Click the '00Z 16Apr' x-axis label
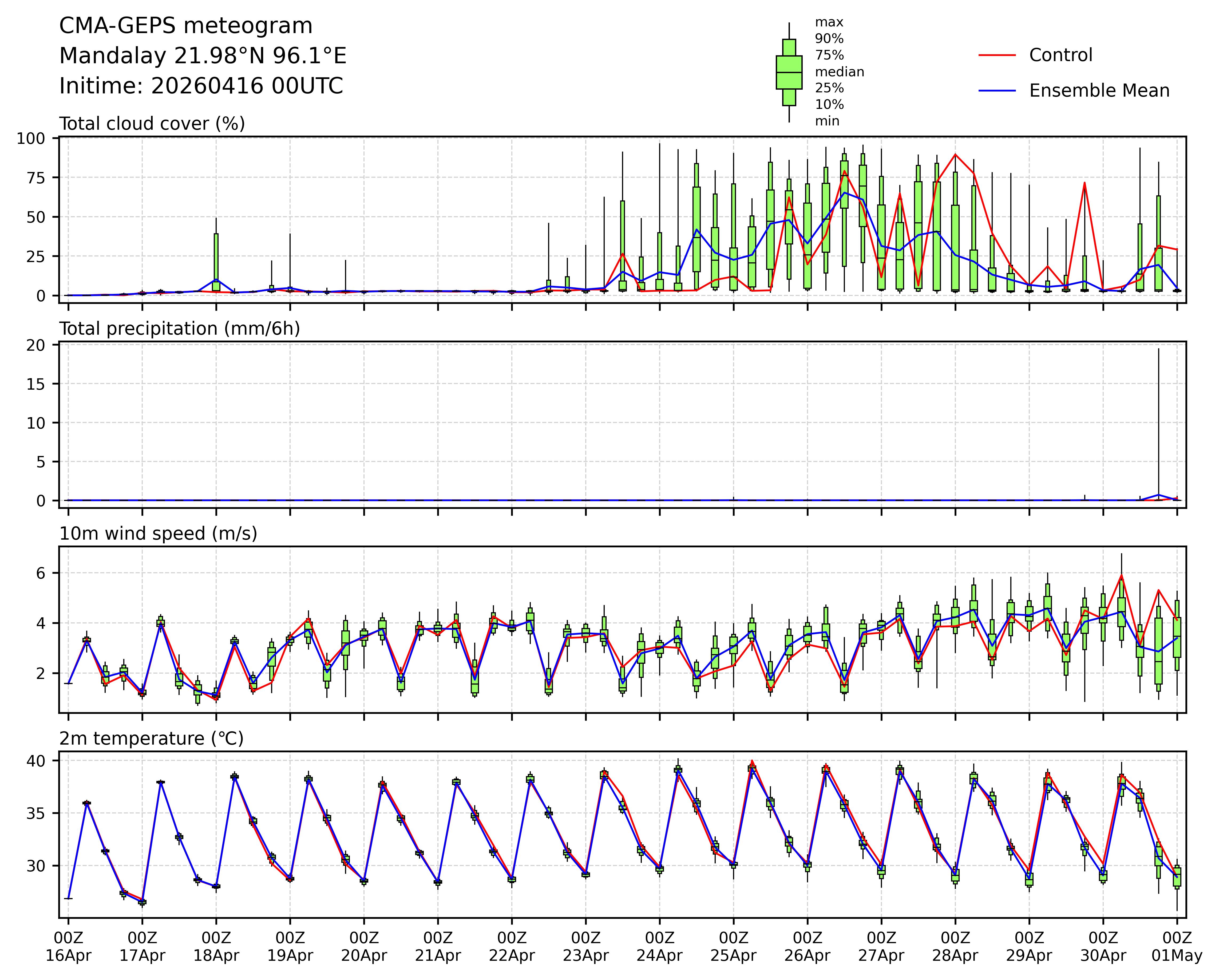Viewport: 1219px width, 980px height. pyautogui.click(x=68, y=947)
